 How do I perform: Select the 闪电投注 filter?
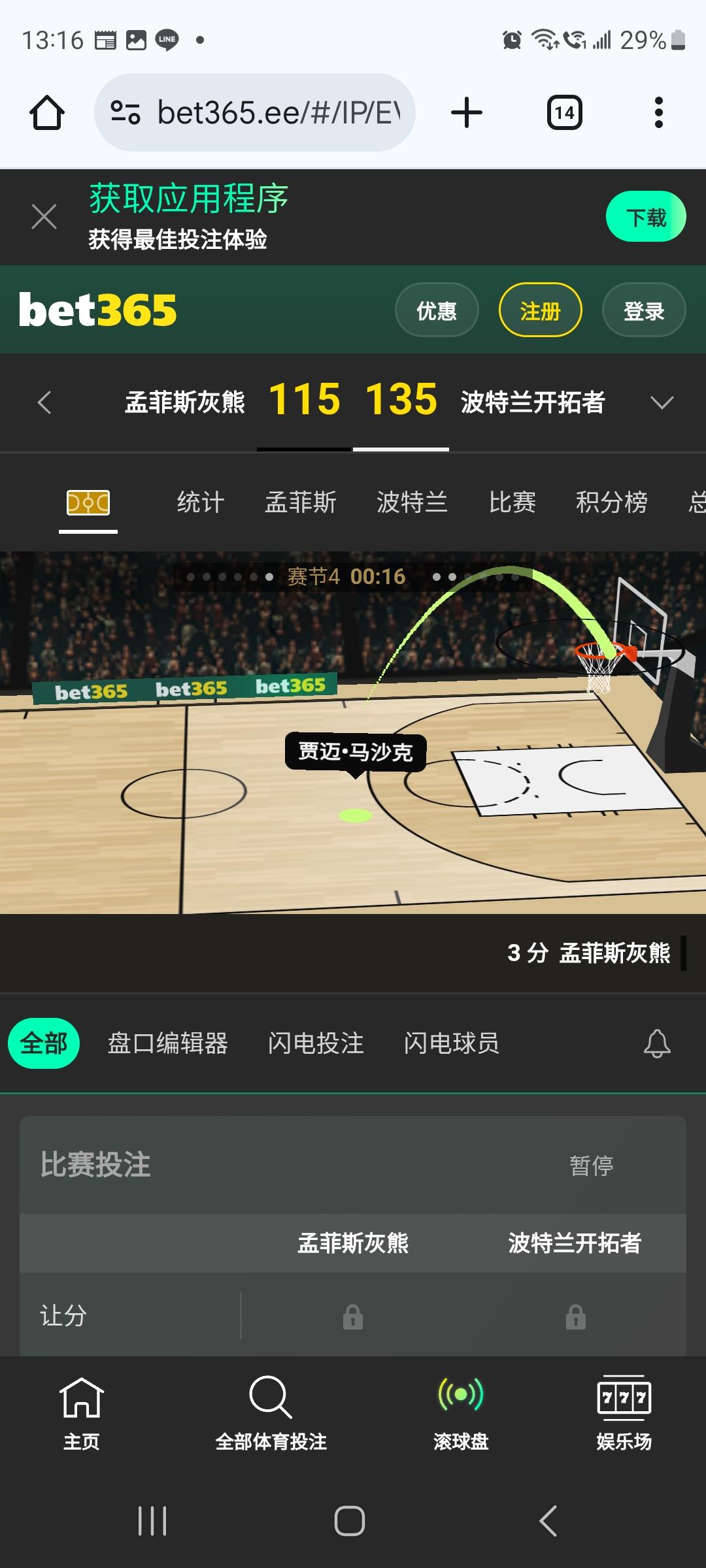[x=316, y=1043]
